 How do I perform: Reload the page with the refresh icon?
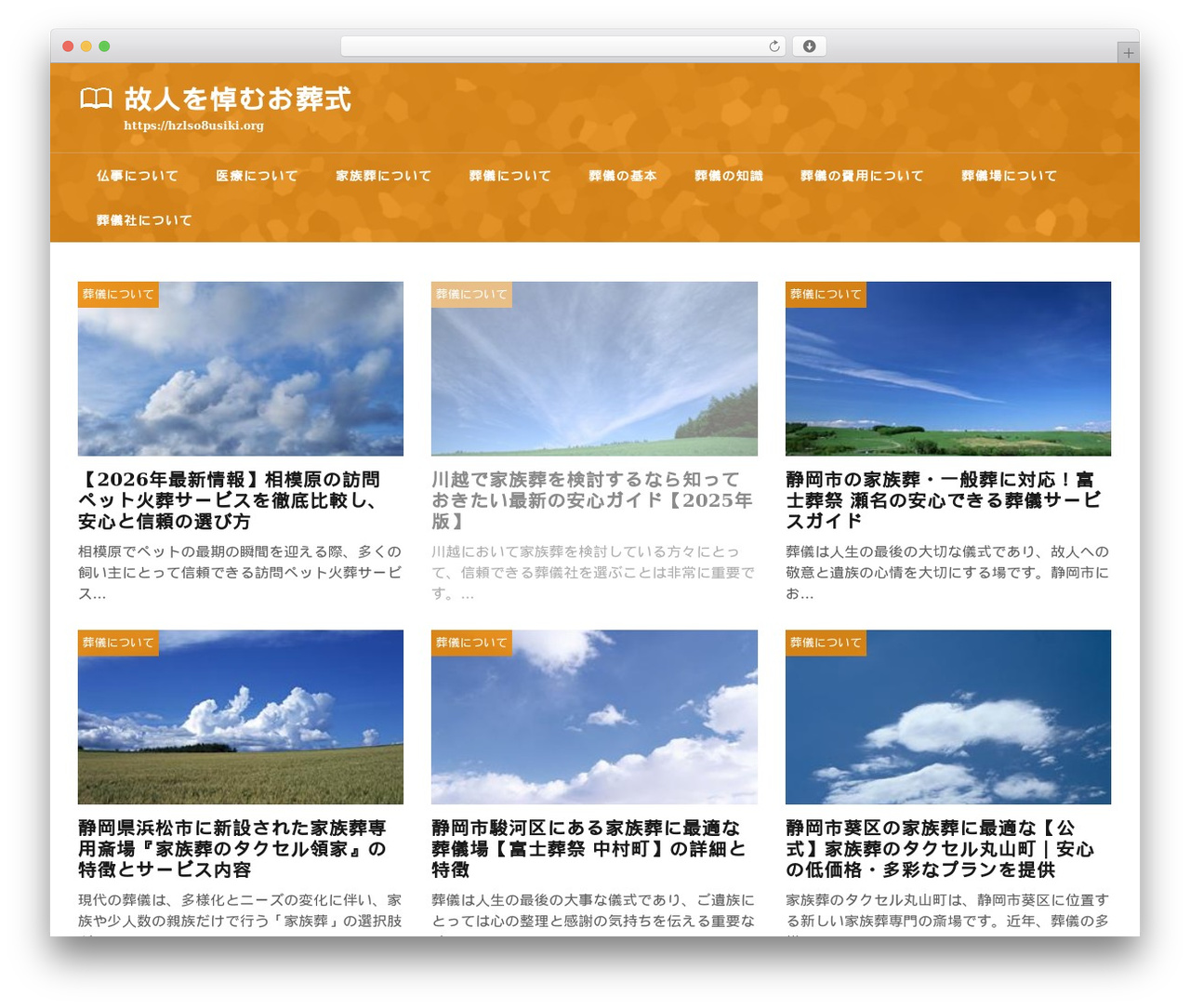(774, 46)
